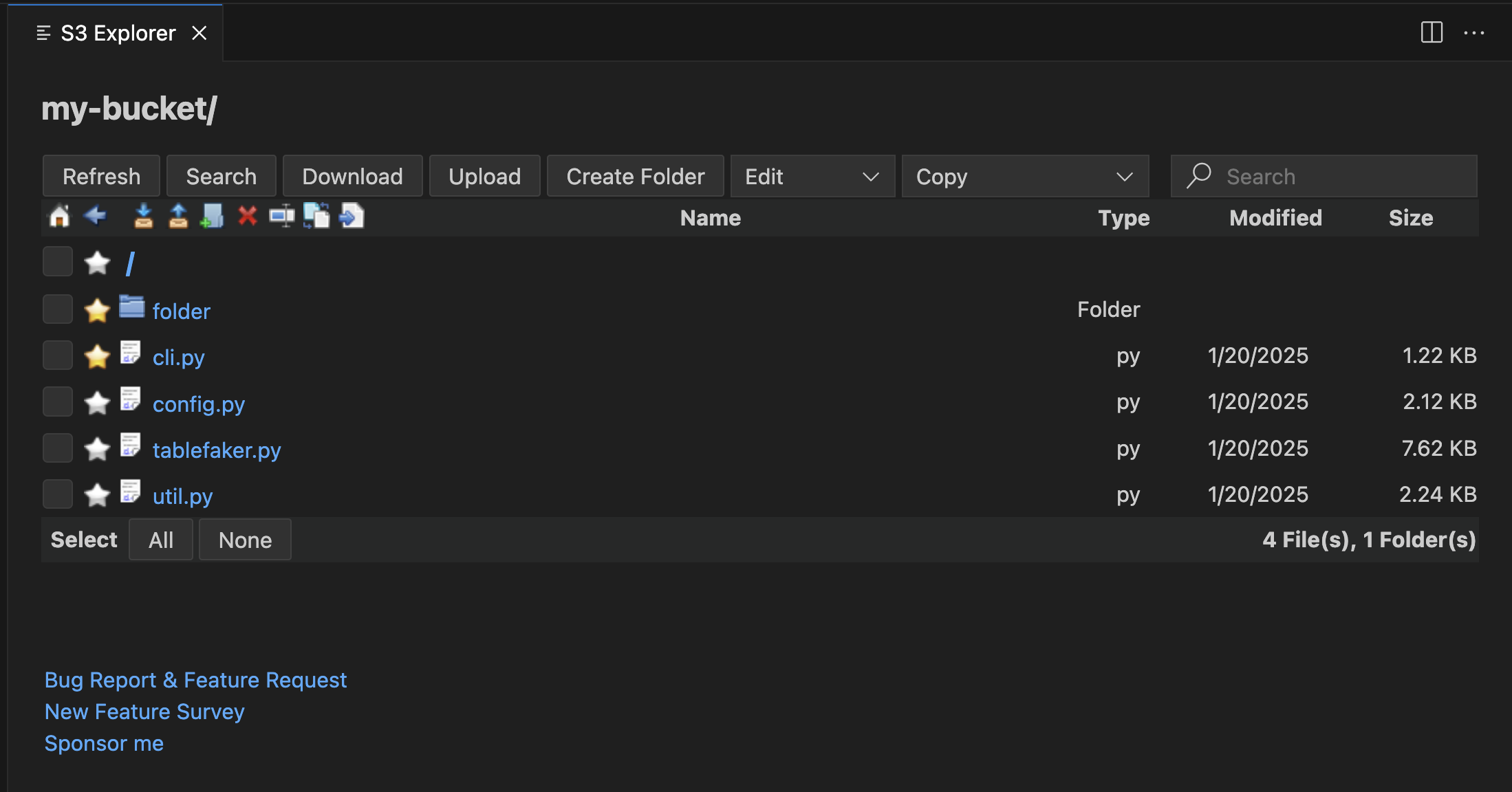Click inside the Search input field

coord(1328,176)
